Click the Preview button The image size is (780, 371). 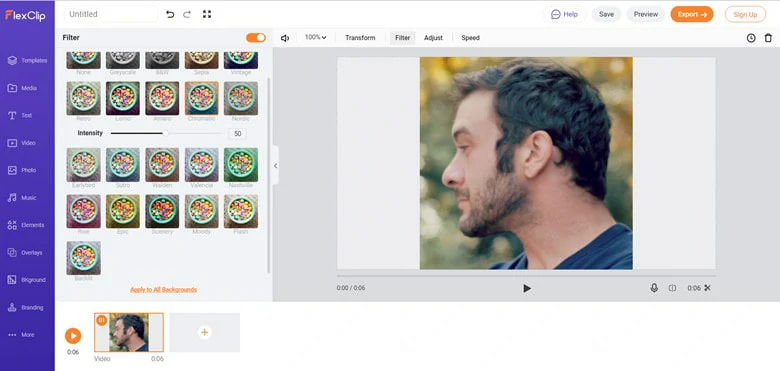click(646, 14)
